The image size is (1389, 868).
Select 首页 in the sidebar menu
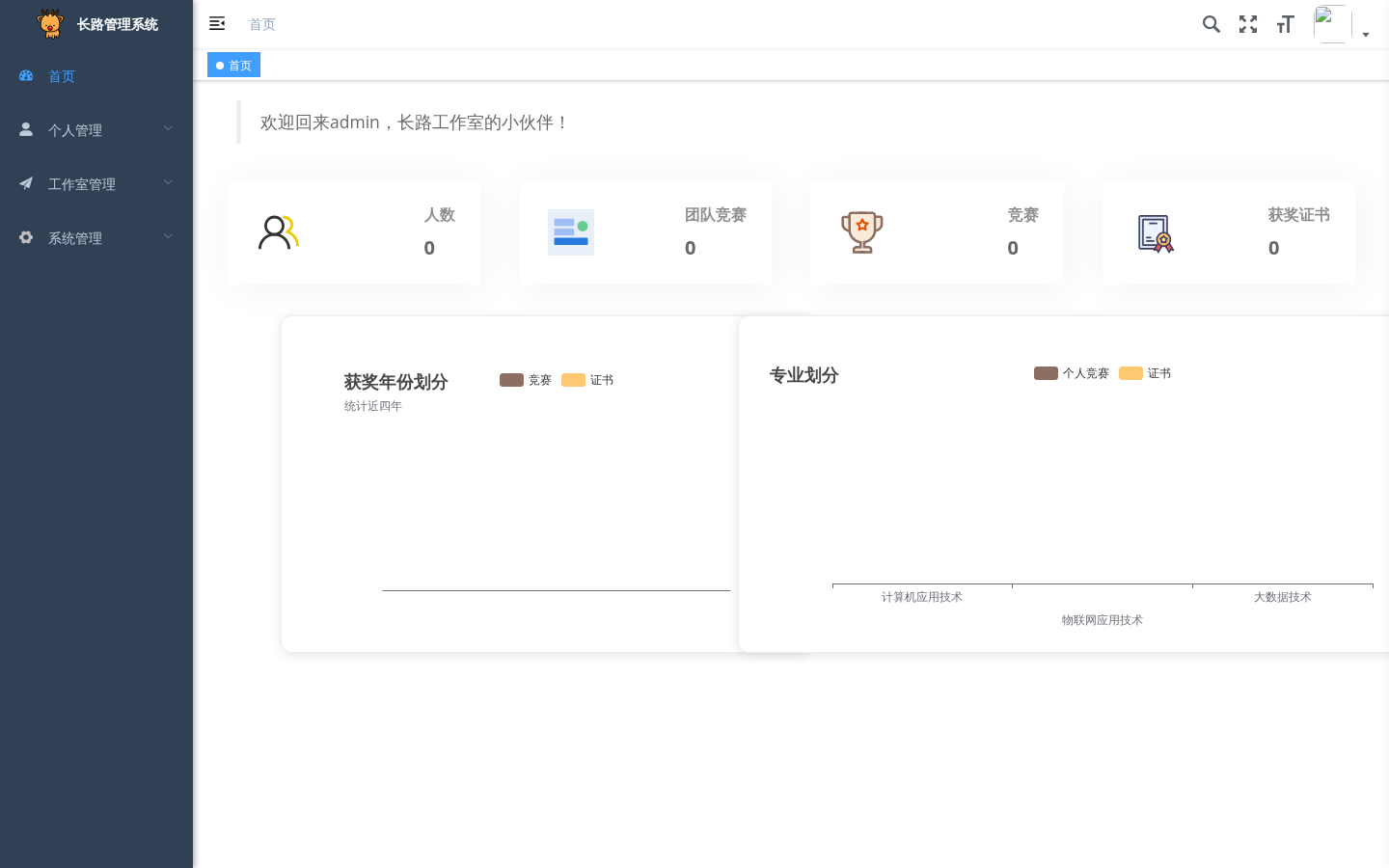[x=96, y=76]
